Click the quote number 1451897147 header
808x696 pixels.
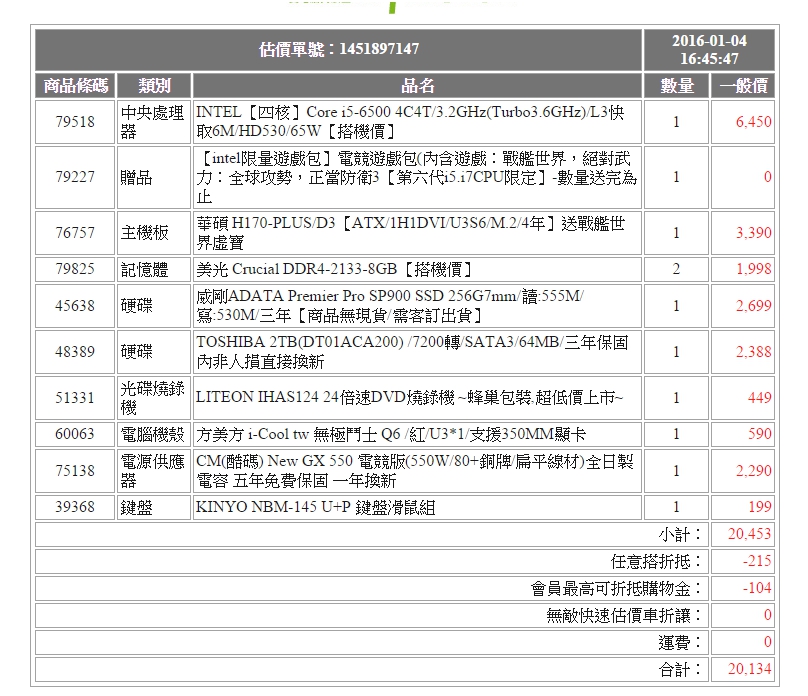coord(339,49)
